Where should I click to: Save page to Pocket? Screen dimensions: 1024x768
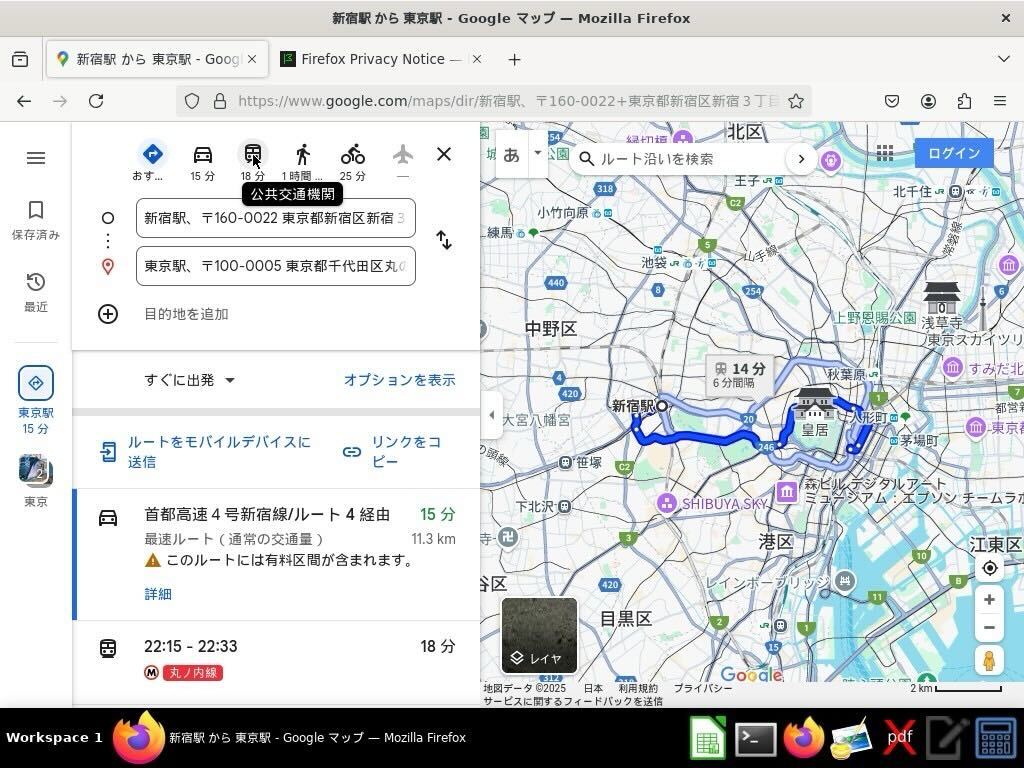click(x=891, y=101)
